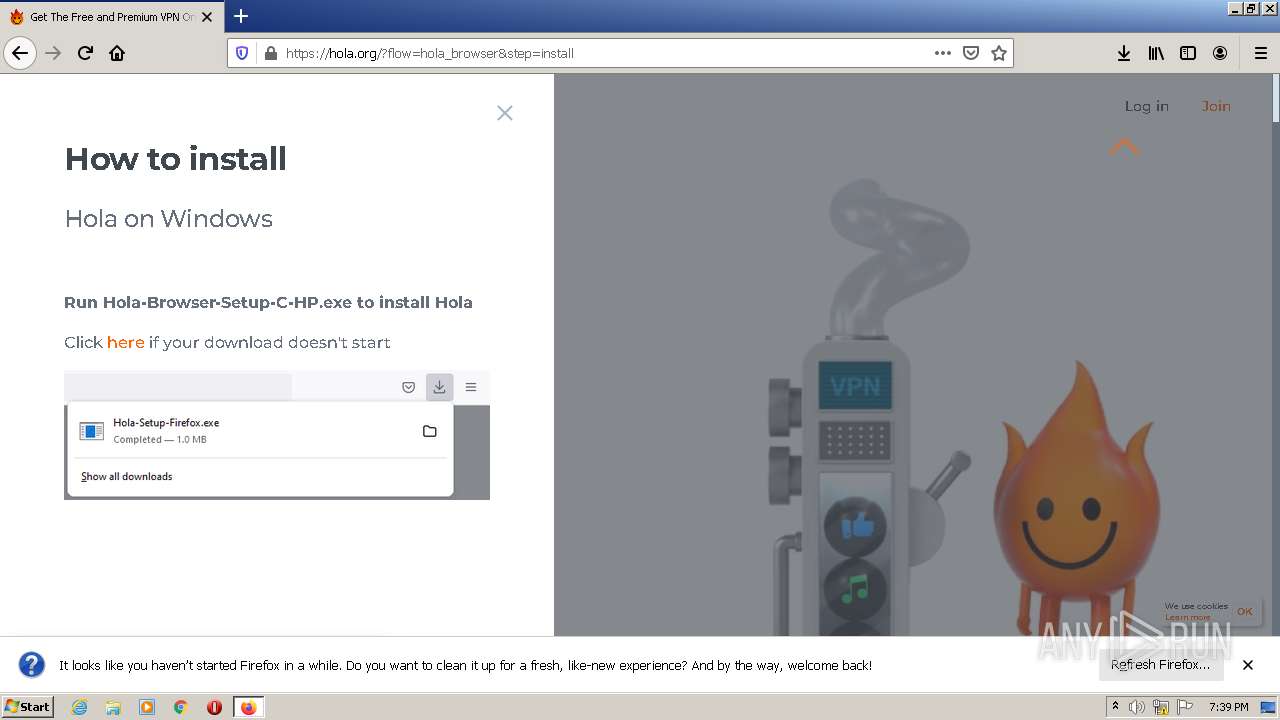Close the Hola VPN tab
Screen dimensions: 1280x720
(207, 17)
